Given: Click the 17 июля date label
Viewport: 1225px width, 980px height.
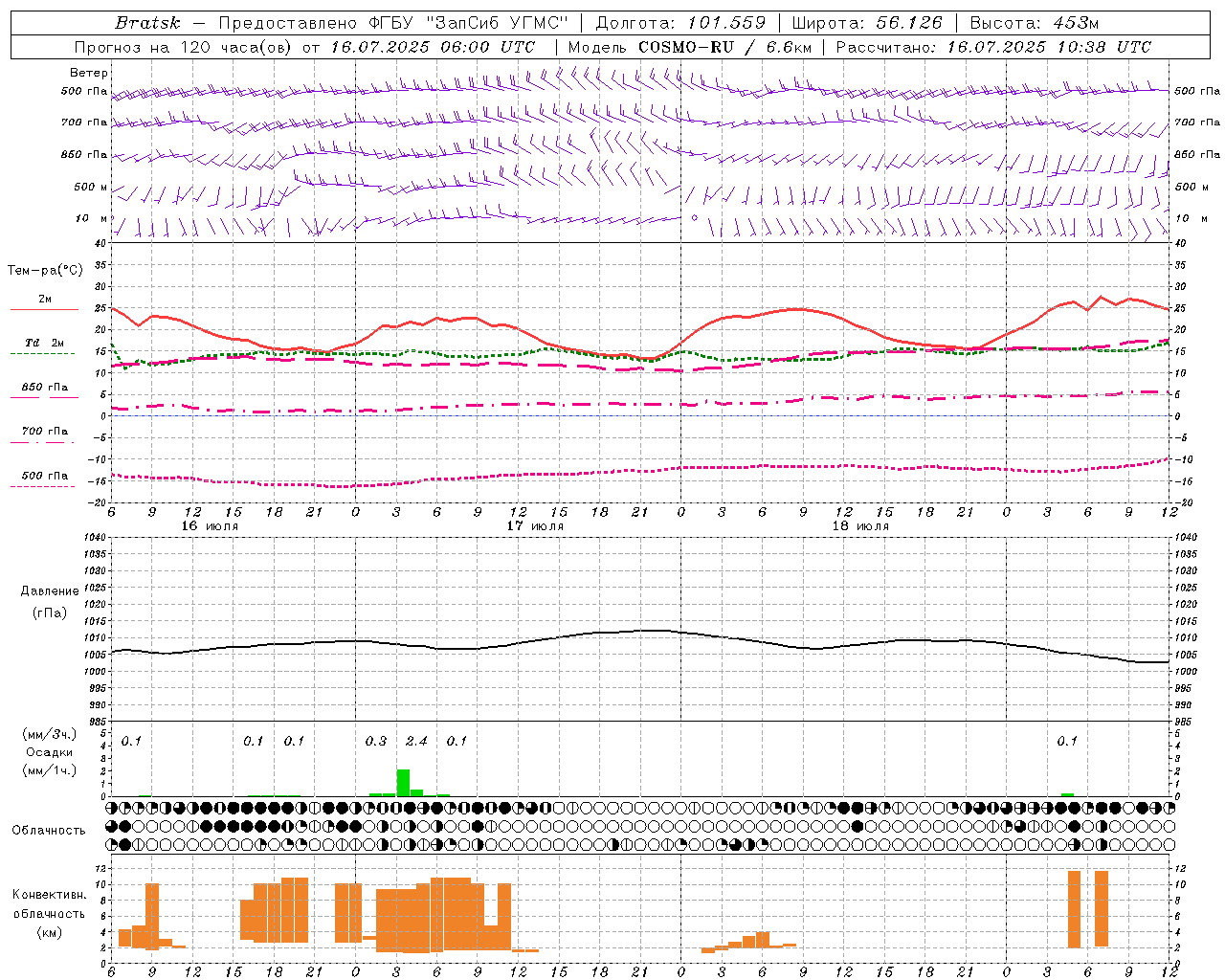Looking at the screenshot, I should pos(535,526).
